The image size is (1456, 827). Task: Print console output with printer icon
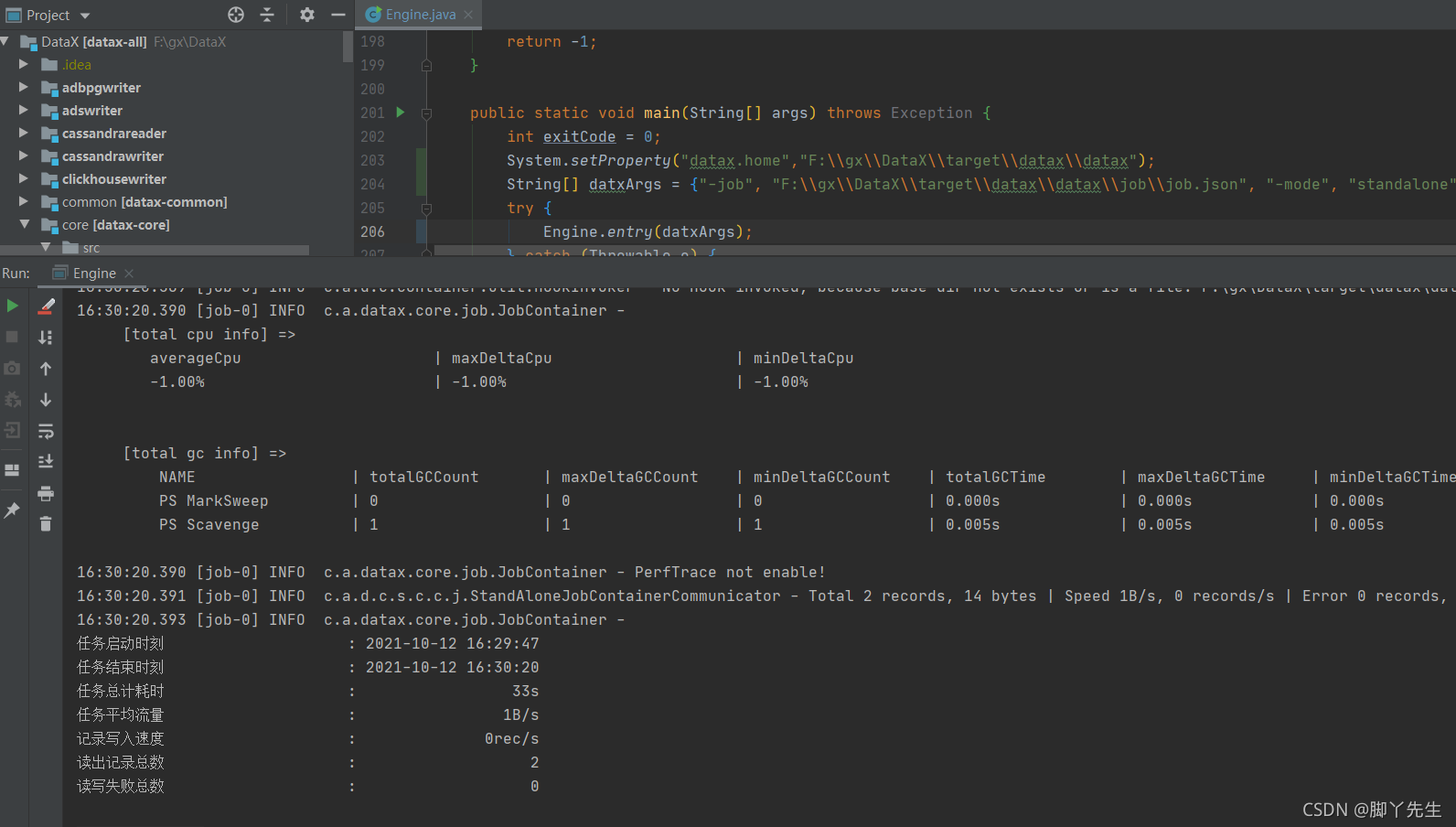click(46, 493)
